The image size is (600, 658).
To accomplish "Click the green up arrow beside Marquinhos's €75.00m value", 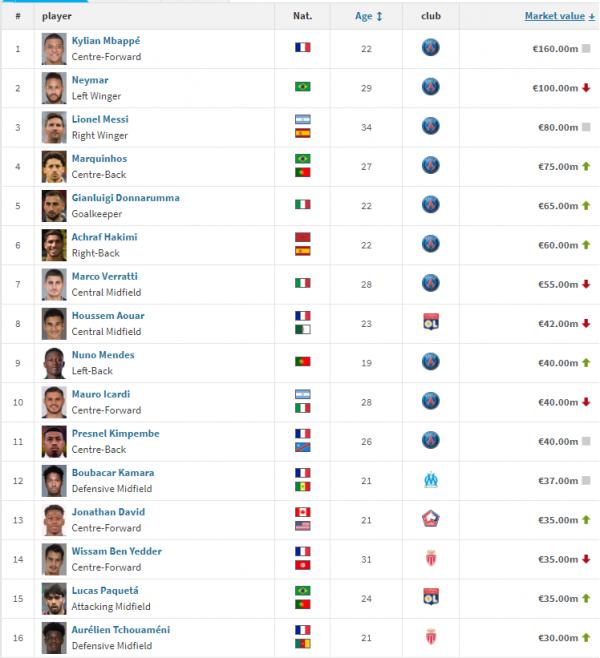I will 586,166.
